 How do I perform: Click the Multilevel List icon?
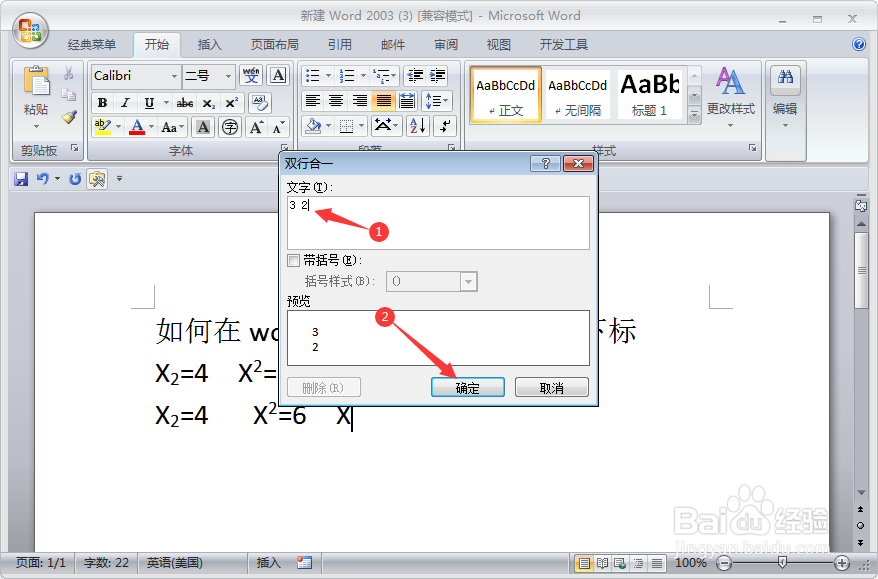[x=384, y=76]
